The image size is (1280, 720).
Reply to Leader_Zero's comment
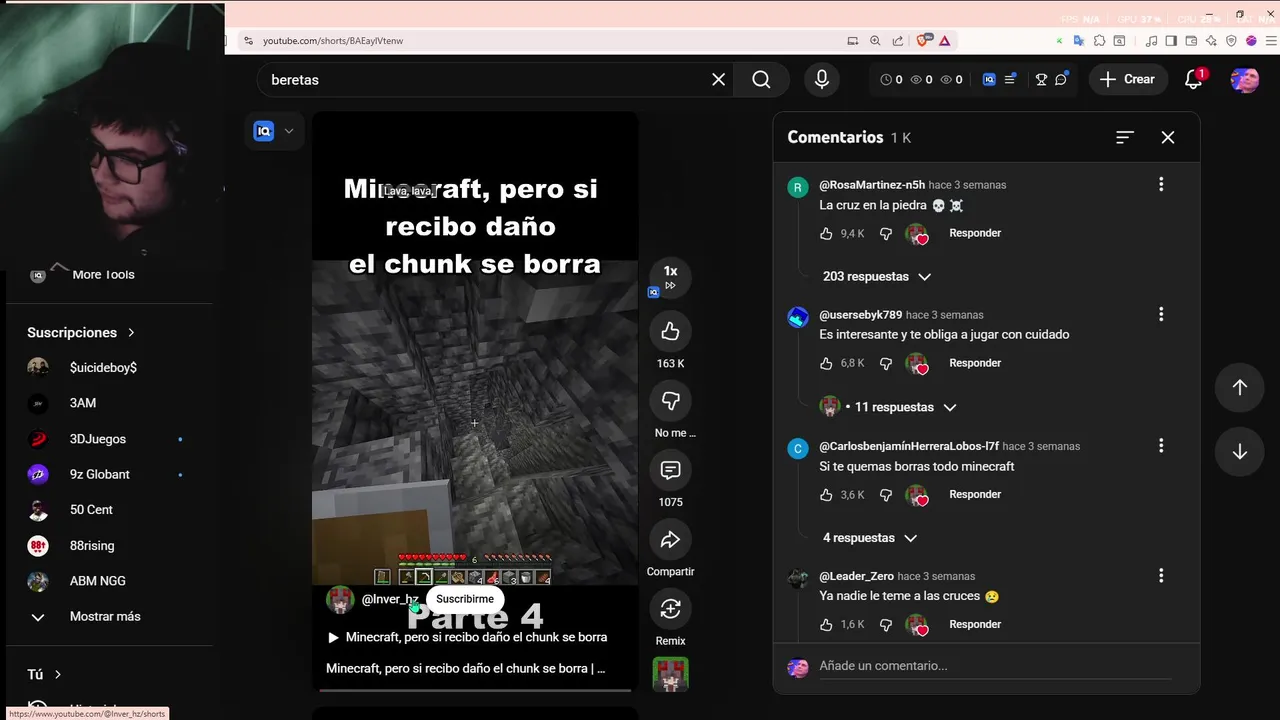tap(975, 624)
